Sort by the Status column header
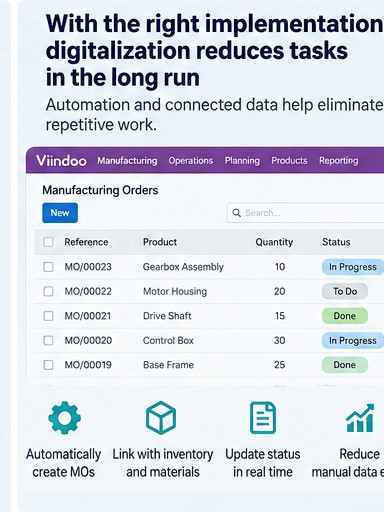The width and height of the screenshot is (384, 512). coord(336,242)
